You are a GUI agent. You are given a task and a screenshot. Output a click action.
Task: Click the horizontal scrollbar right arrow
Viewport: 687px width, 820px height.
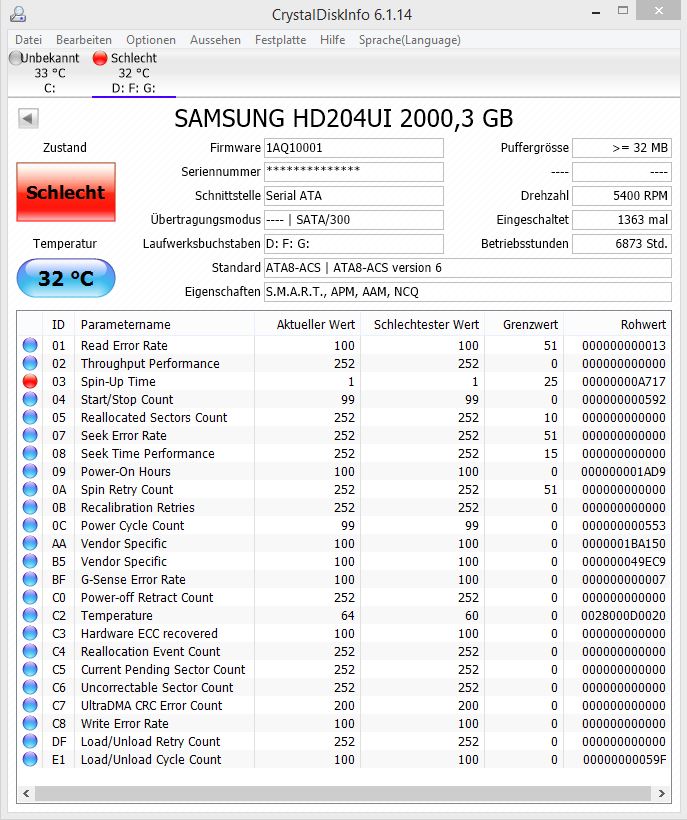click(661, 793)
